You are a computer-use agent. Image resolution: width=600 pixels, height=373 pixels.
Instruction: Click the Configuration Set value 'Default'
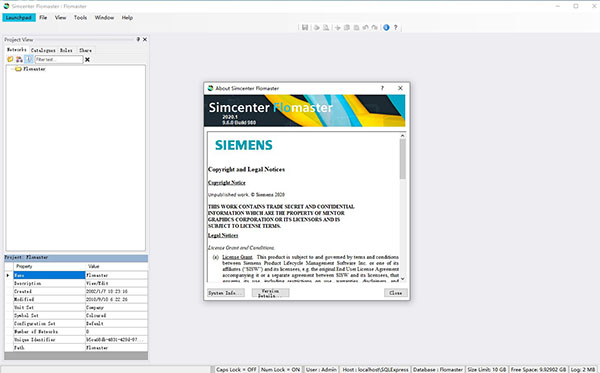pos(116,324)
